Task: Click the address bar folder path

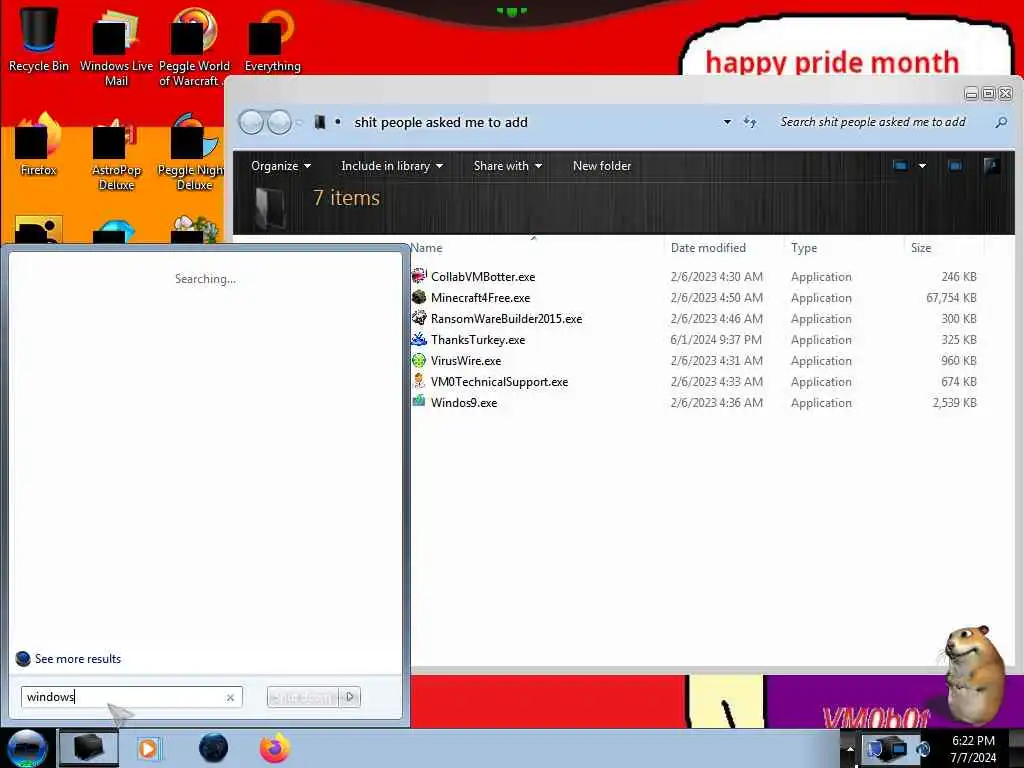Action: [441, 122]
